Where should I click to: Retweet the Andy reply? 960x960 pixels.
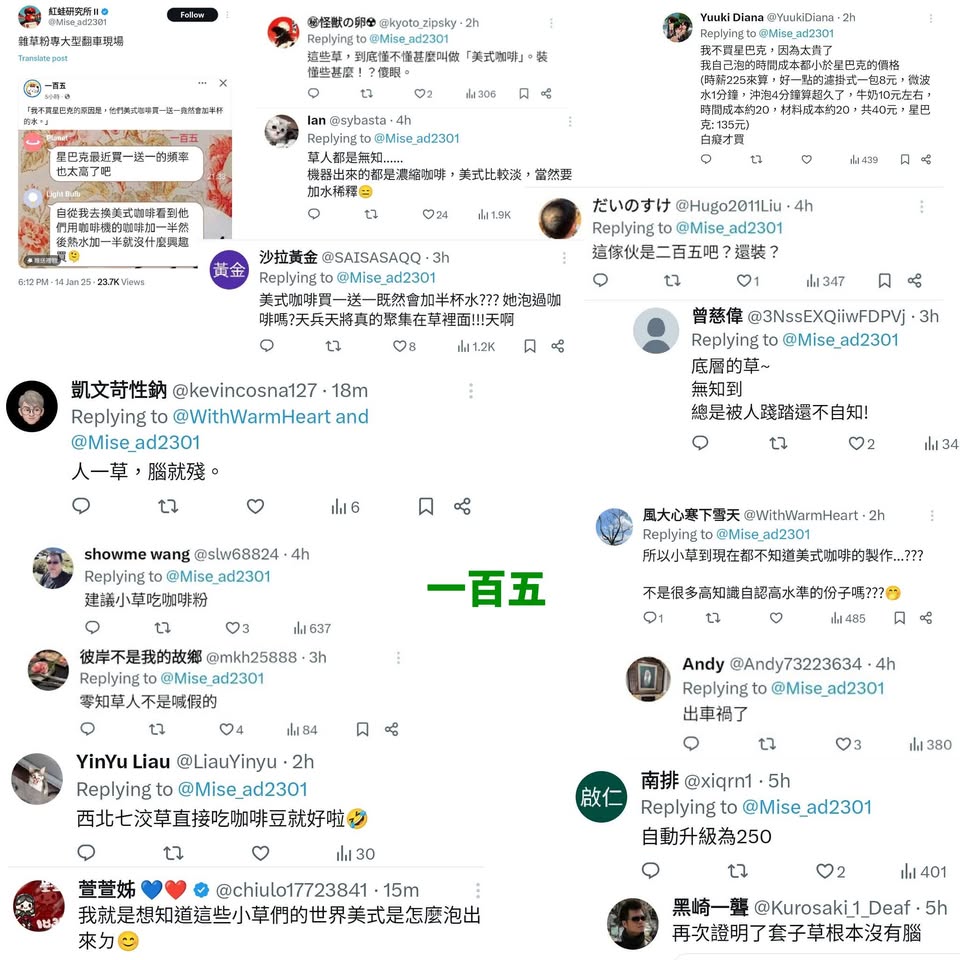pyautogui.click(x=767, y=744)
